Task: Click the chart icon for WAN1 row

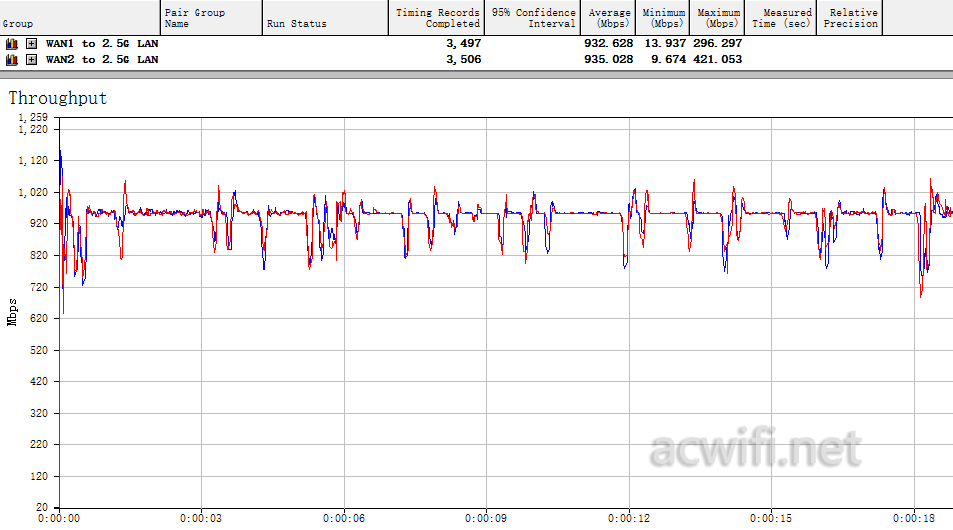Action: click(12, 44)
